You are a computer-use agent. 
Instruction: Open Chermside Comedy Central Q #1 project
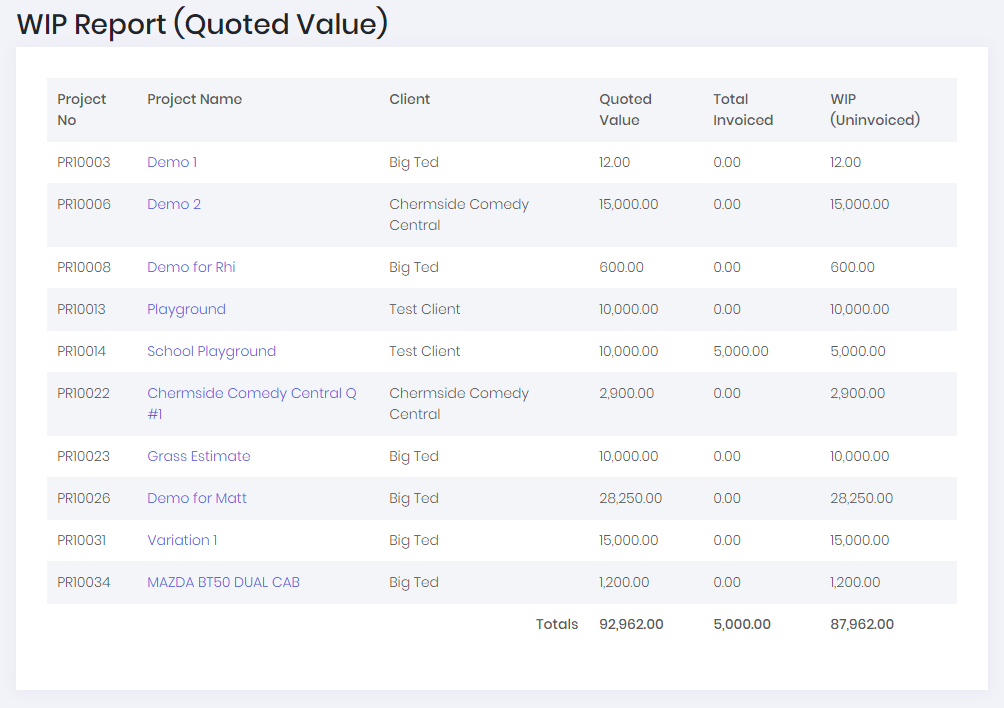(x=252, y=403)
